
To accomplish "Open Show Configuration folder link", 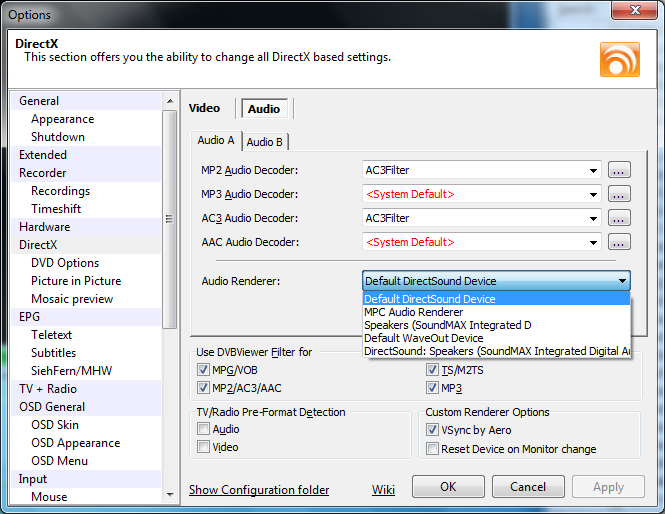I will point(259,490).
